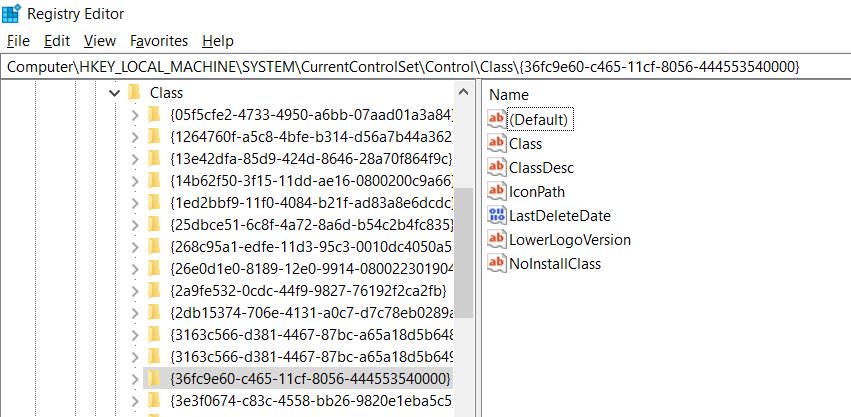The height and width of the screenshot is (417, 851).
Task: Click the LowerLogoVersion string value icon
Action: coord(497,239)
